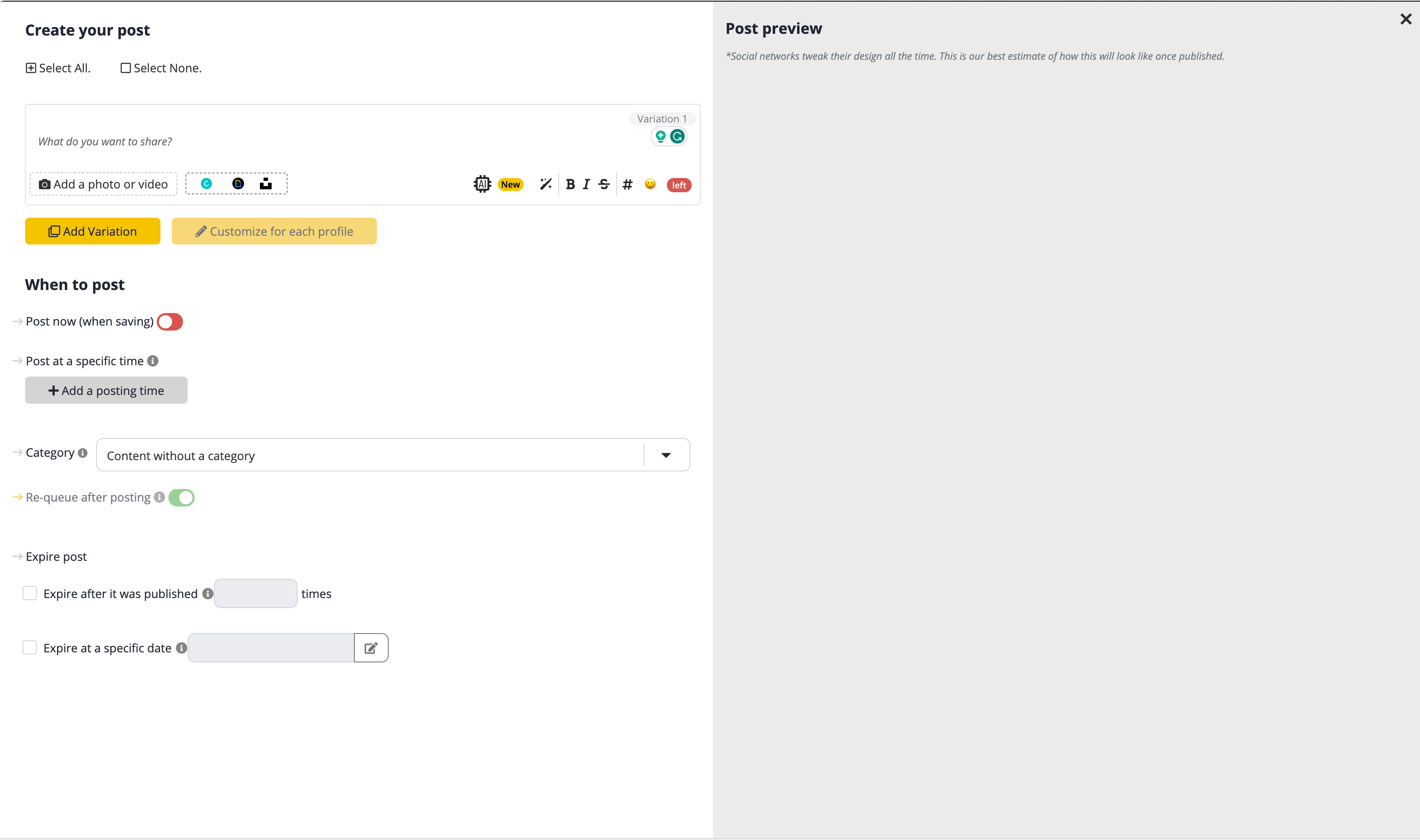Click the expire times number field
The image size is (1420, 840).
[x=256, y=593]
